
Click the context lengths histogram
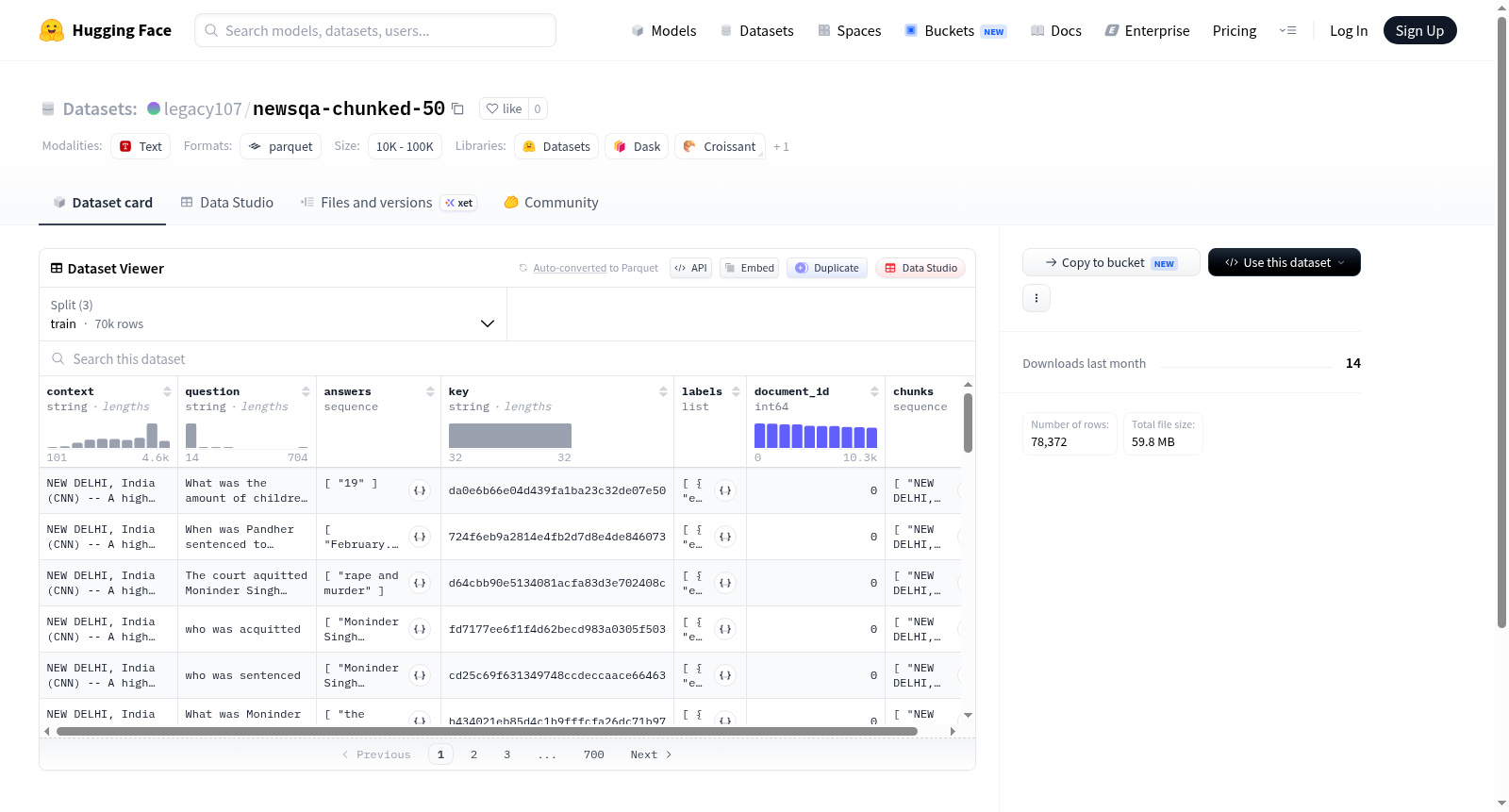(x=108, y=436)
